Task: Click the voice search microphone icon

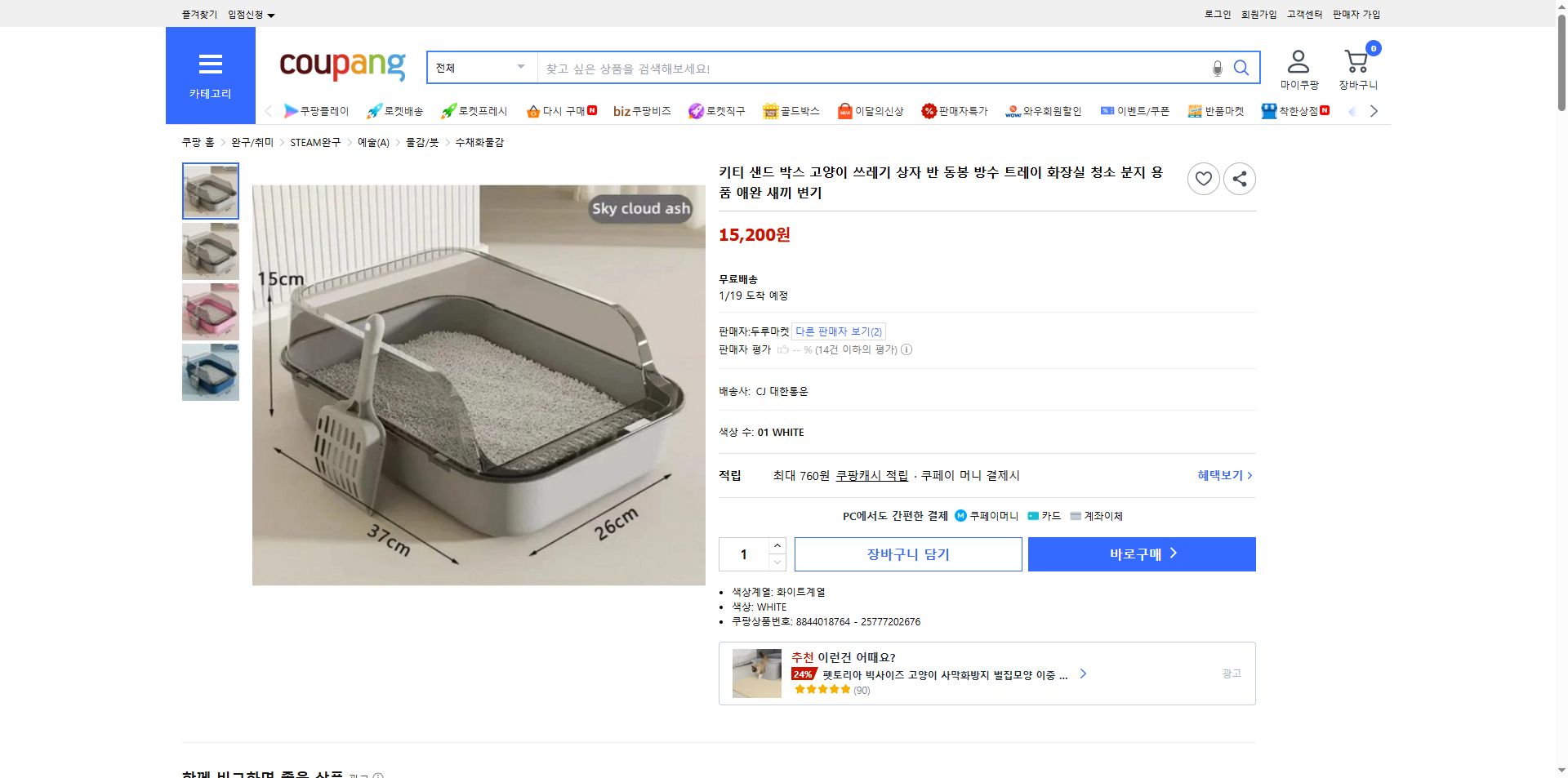Action: tap(1217, 68)
